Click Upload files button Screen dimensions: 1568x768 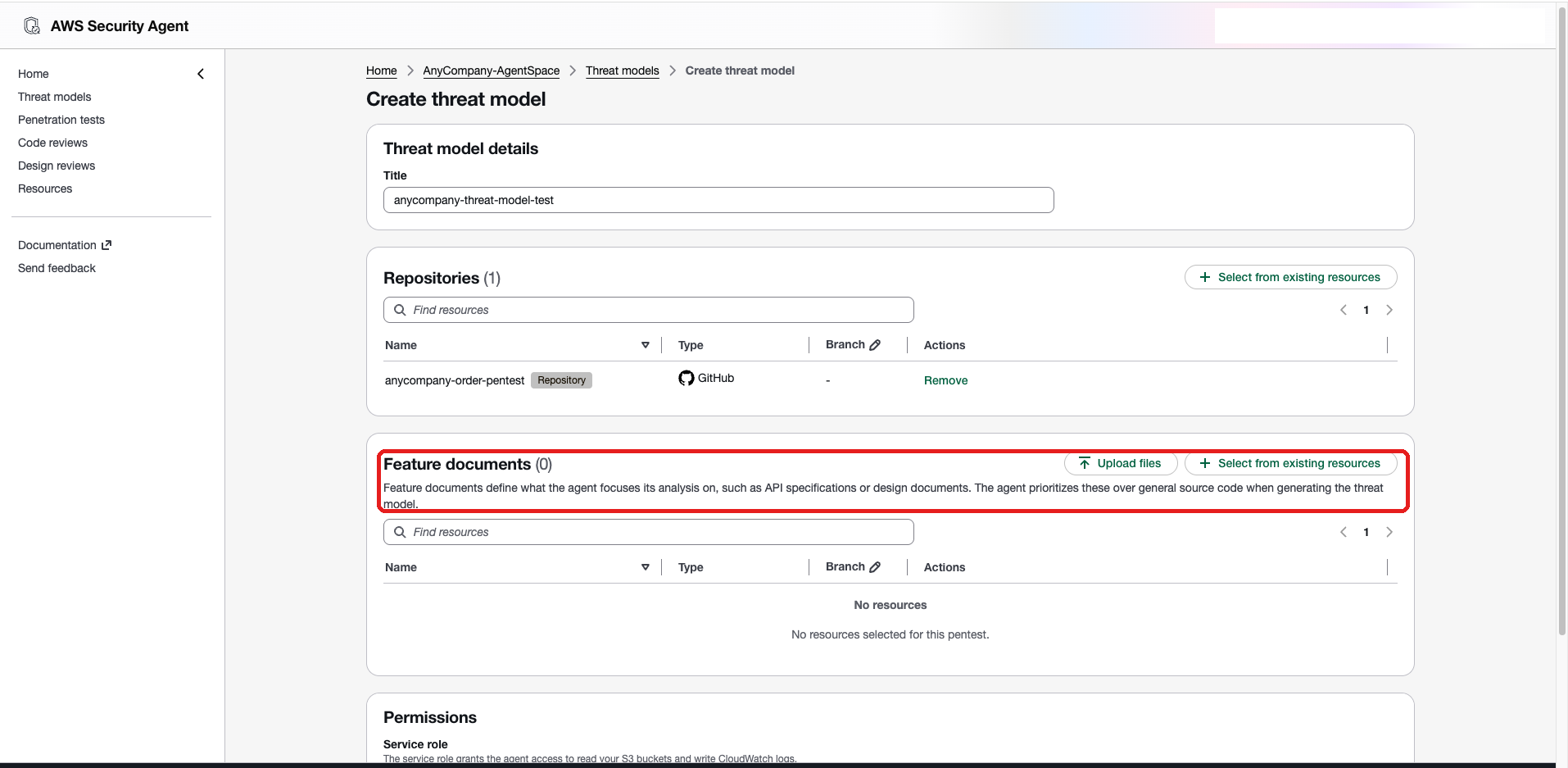click(1121, 463)
